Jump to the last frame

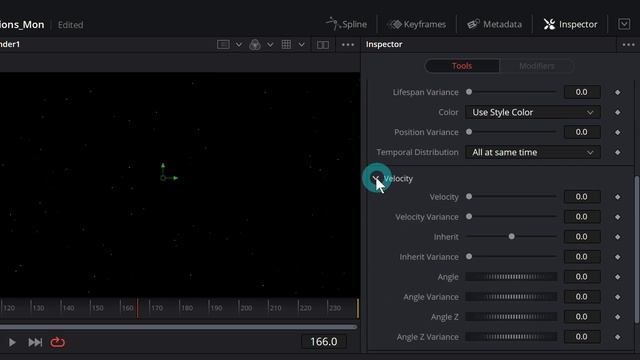pyautogui.click(x=35, y=342)
